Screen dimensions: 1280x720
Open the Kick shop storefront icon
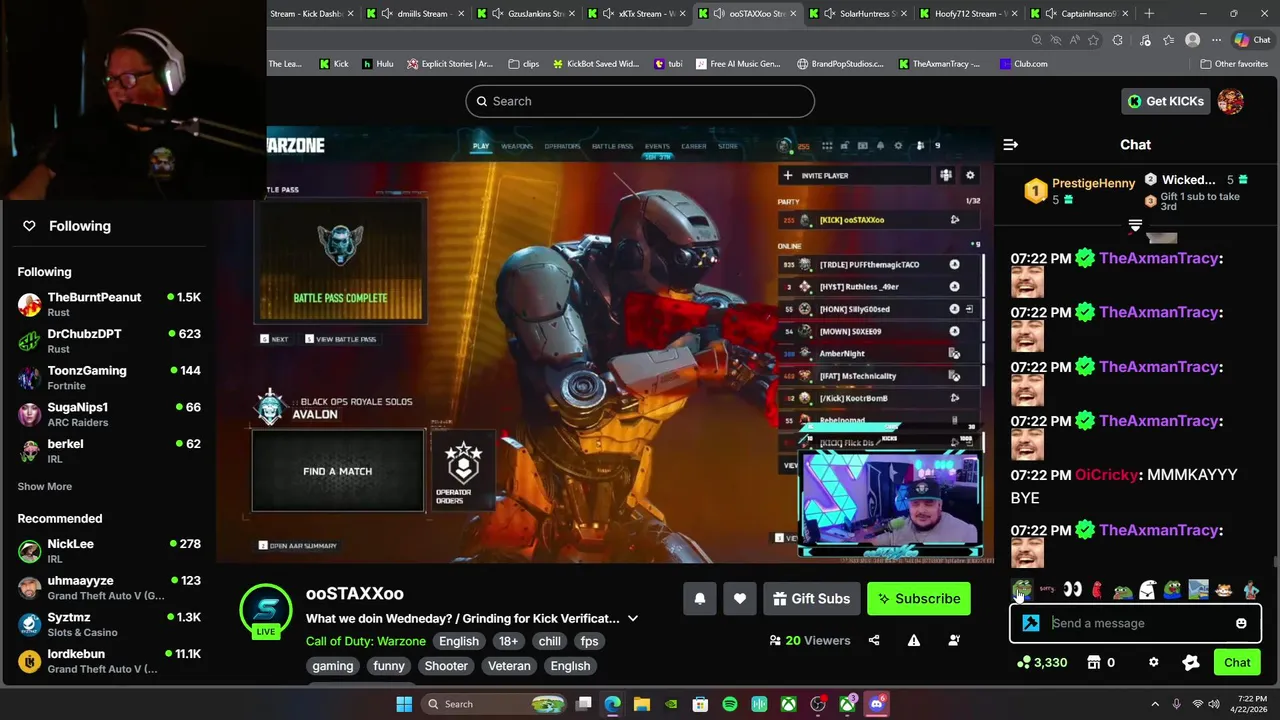(1094, 662)
